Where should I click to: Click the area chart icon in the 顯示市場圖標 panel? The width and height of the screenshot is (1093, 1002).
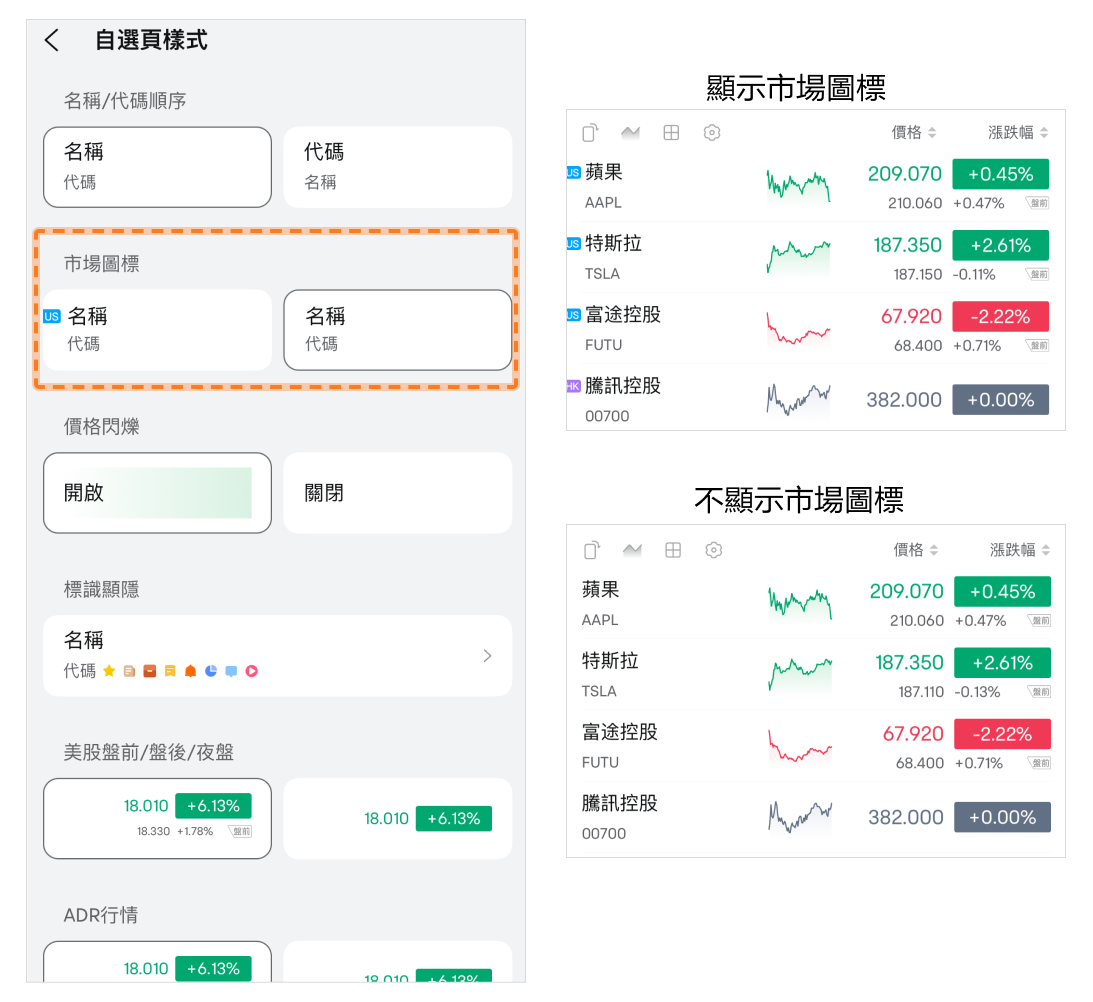(630, 133)
